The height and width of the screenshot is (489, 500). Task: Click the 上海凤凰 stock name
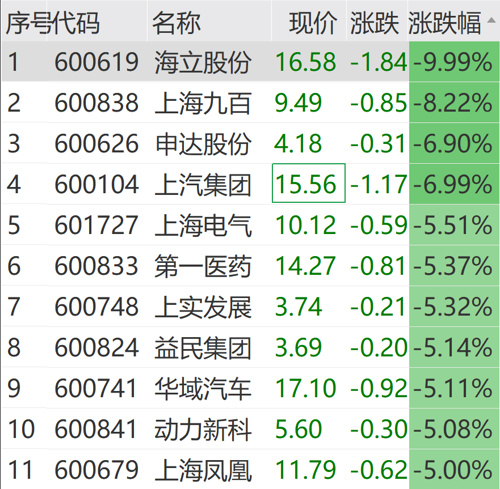[x=203, y=470]
